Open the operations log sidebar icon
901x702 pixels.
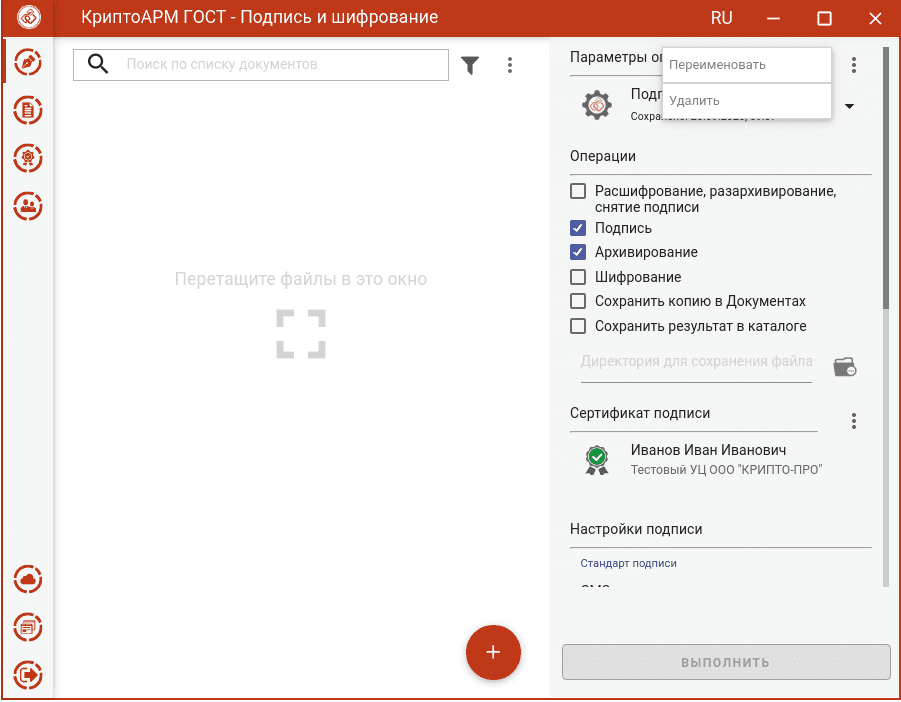(28, 627)
